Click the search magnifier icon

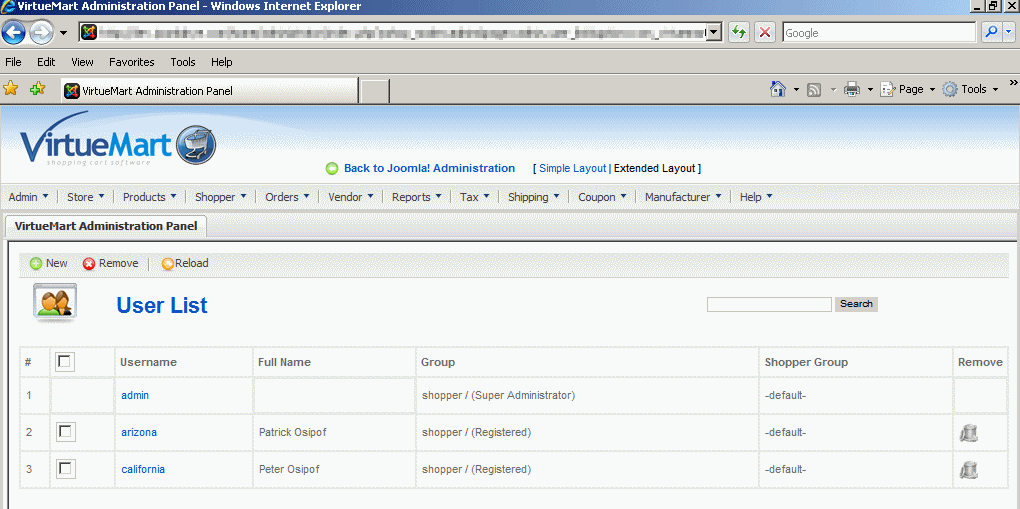point(991,33)
